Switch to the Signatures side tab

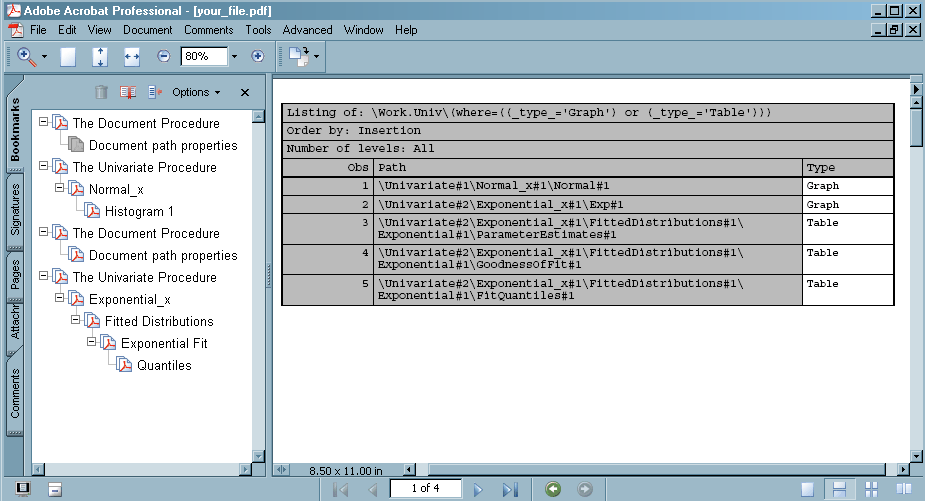click(x=15, y=210)
